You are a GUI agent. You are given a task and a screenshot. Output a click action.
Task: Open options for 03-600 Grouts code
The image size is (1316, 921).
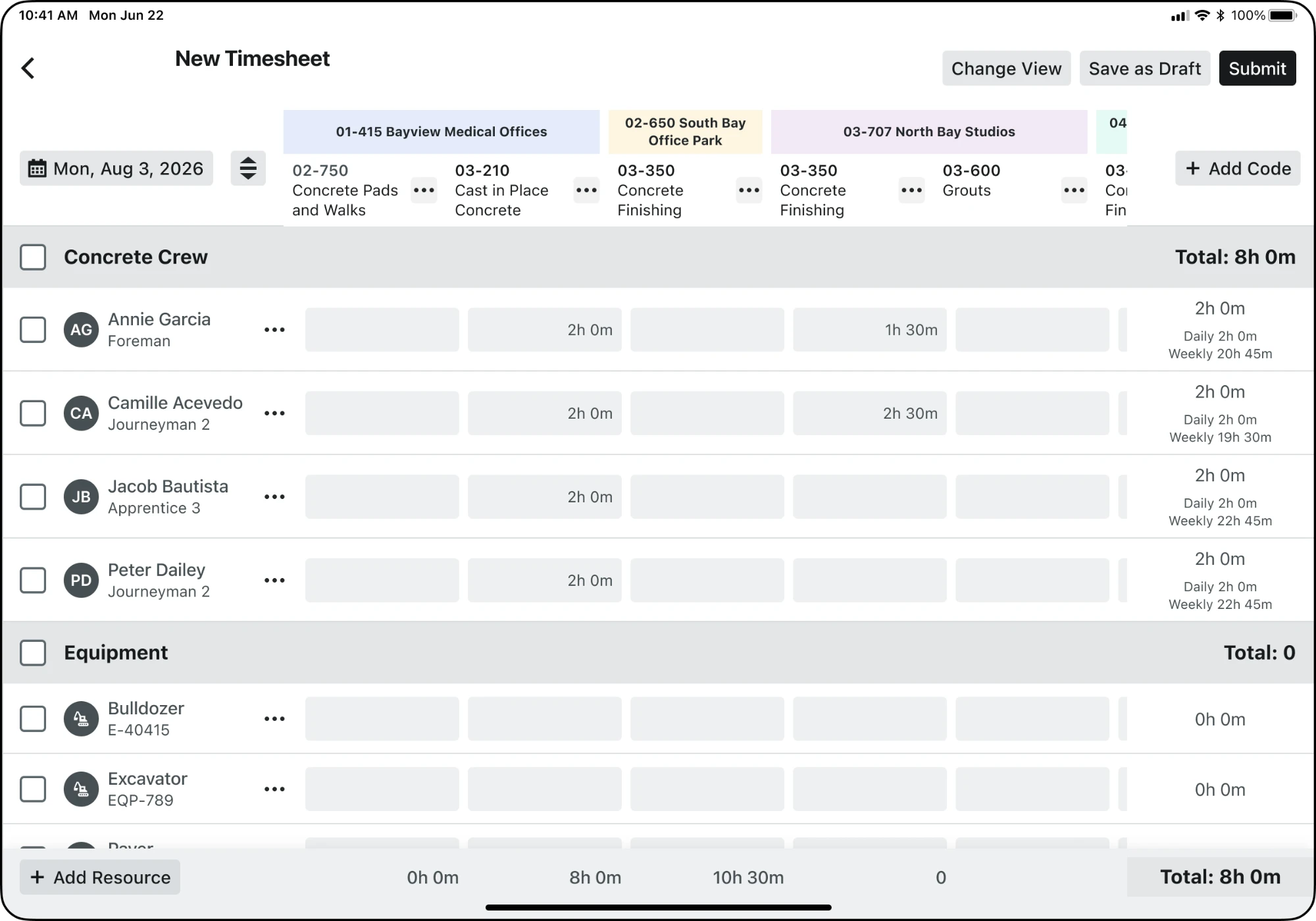click(x=1074, y=190)
